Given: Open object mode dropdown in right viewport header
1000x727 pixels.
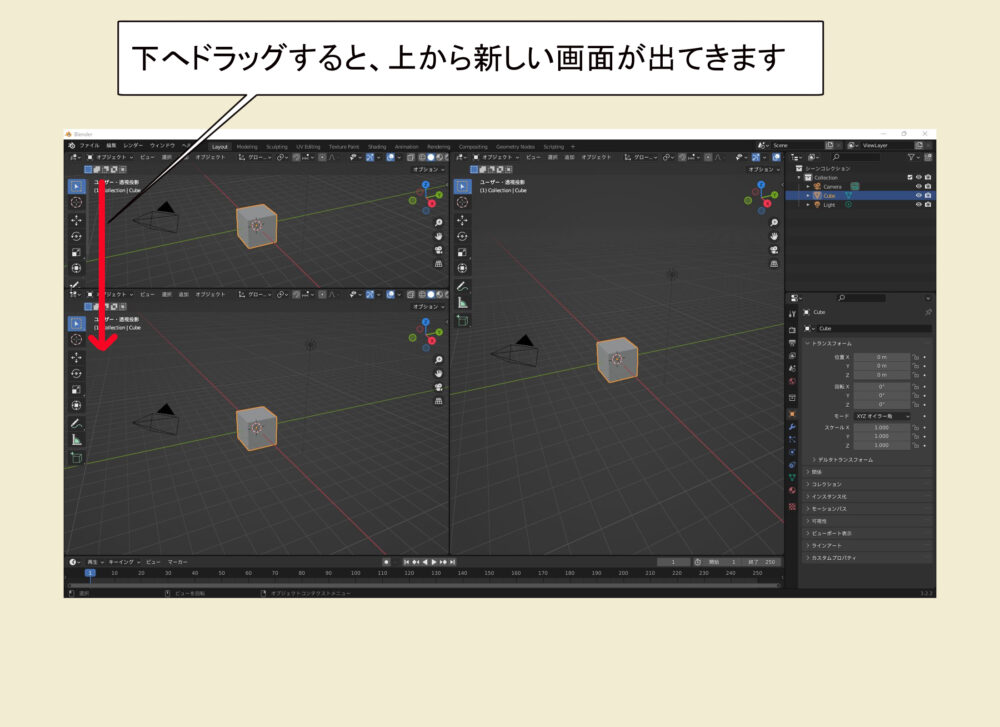Looking at the screenshot, I should pos(494,157).
